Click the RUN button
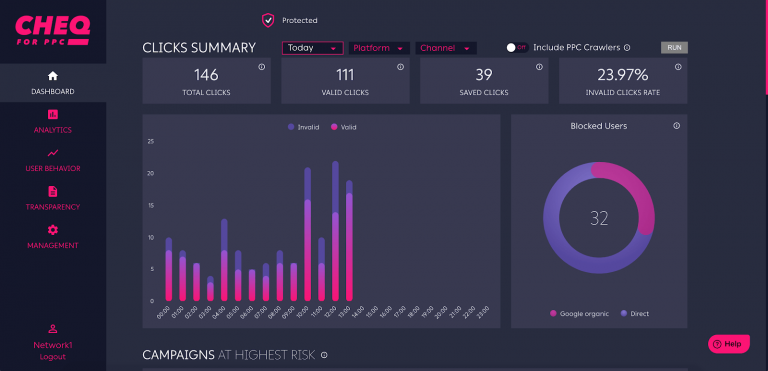Image resolution: width=768 pixels, height=371 pixels. (x=674, y=48)
